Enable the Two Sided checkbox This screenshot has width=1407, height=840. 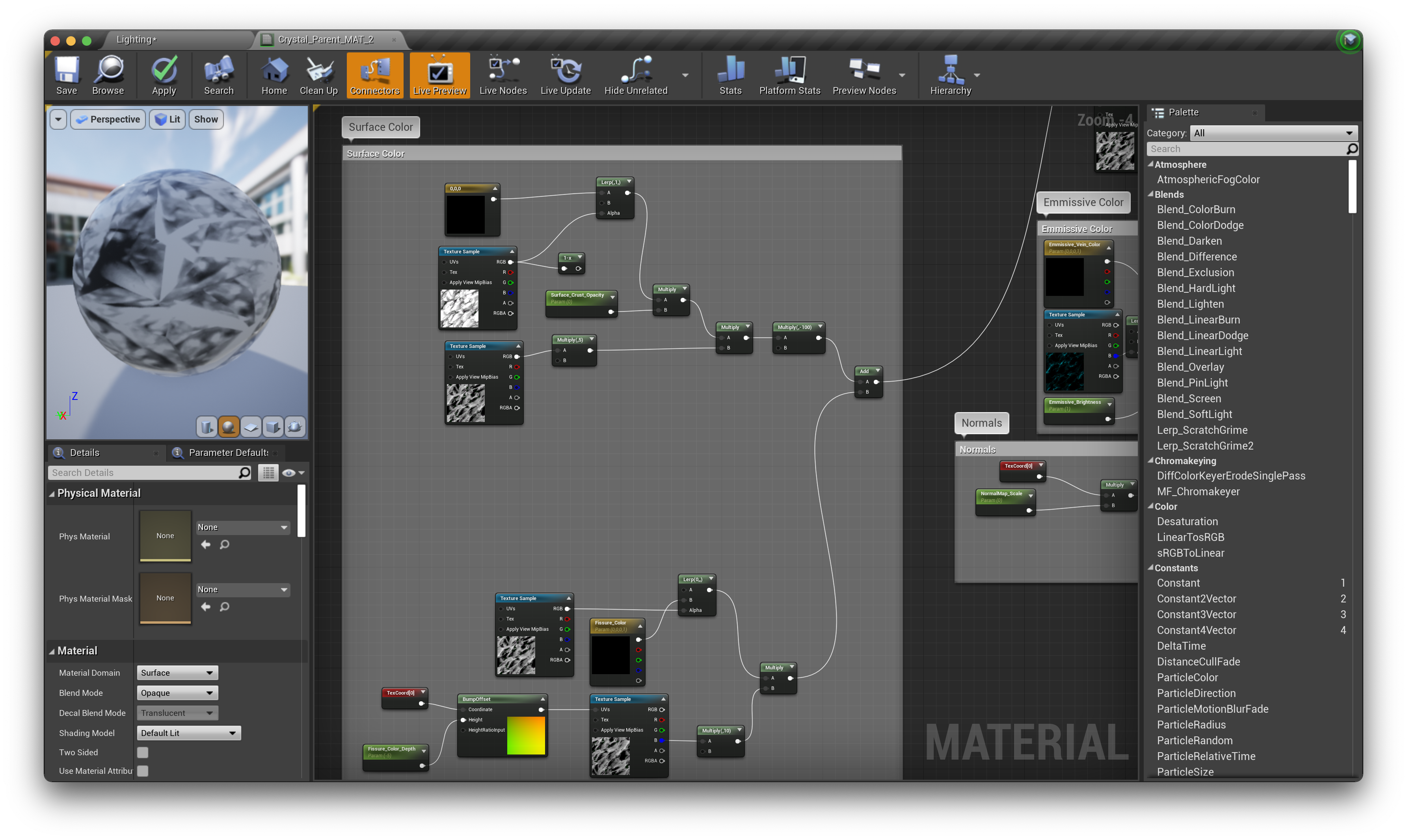point(143,752)
